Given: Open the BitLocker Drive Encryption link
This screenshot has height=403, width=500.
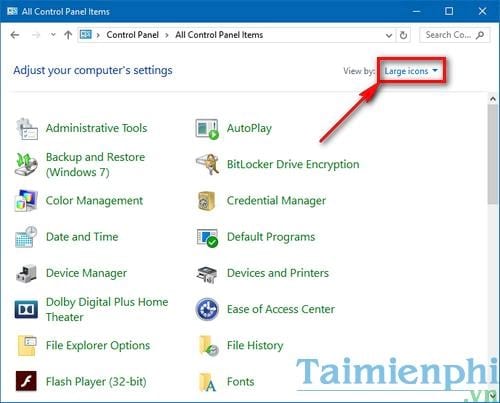Looking at the screenshot, I should [293, 164].
